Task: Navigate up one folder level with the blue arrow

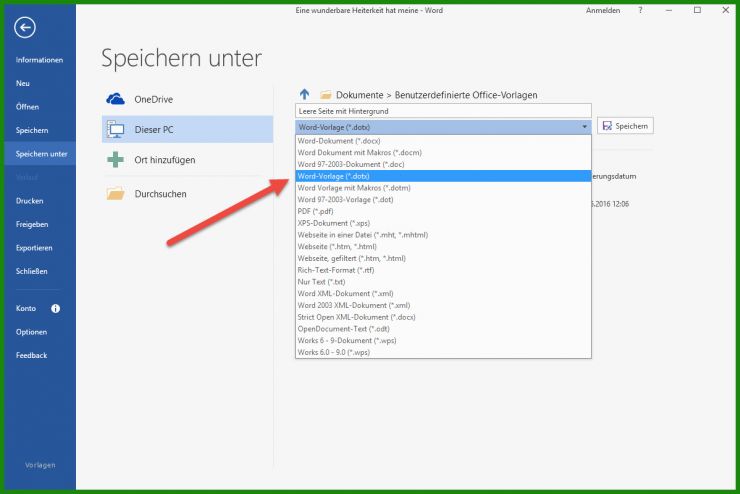Action: tap(304, 94)
